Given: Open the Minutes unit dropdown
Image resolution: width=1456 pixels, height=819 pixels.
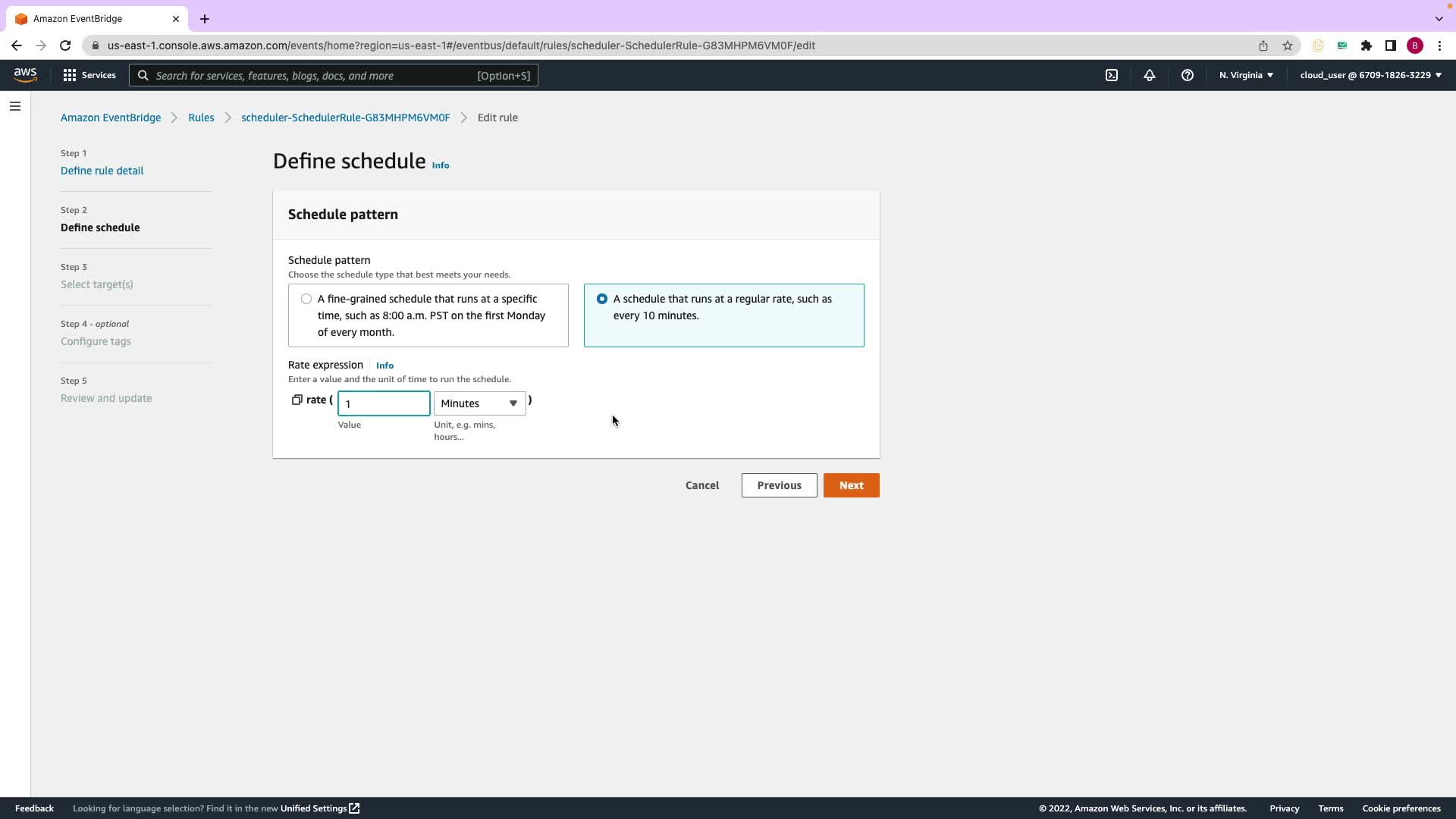Looking at the screenshot, I should pos(479,403).
